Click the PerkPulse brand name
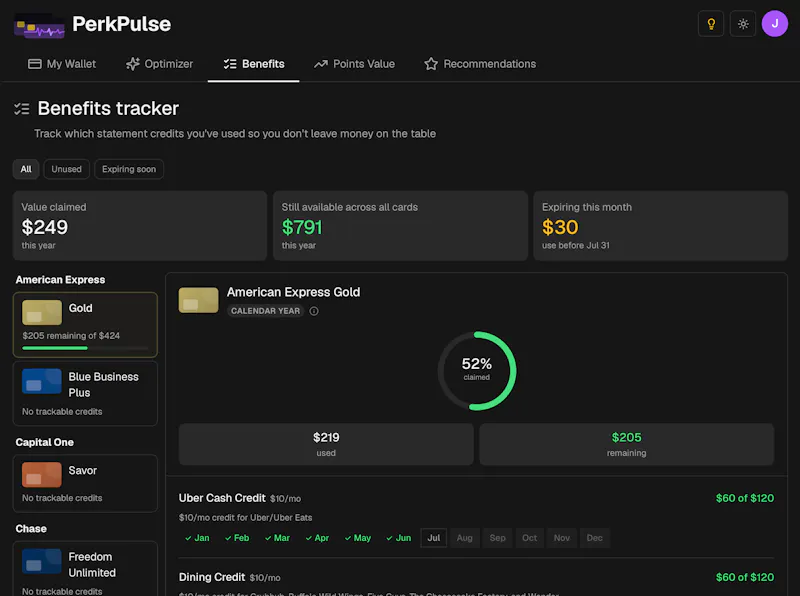Viewport: 800px width, 596px height. pyautogui.click(x=121, y=24)
